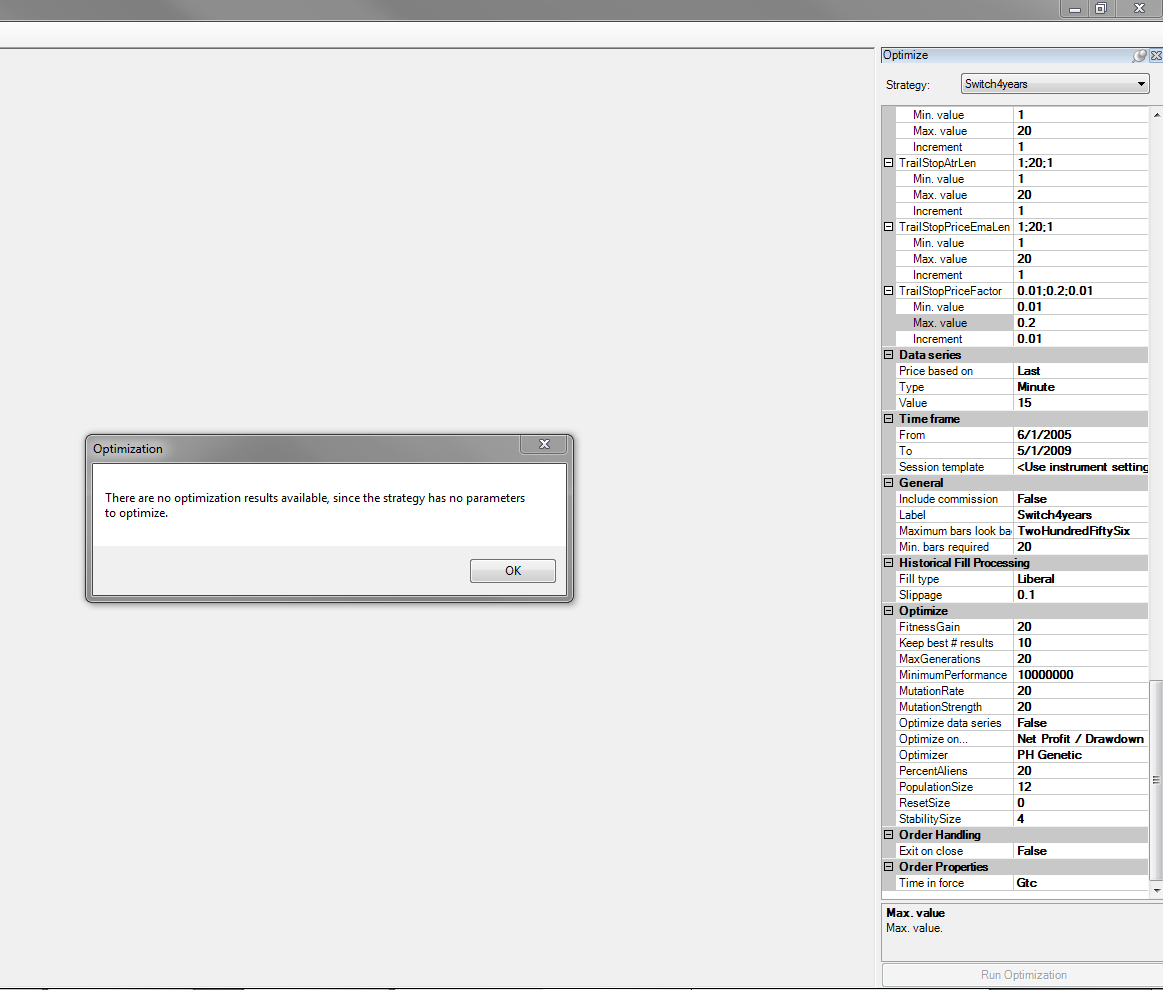This screenshot has width=1163, height=990.
Task: Open the Strategy dropdown Switch4years
Action: click(x=1055, y=84)
